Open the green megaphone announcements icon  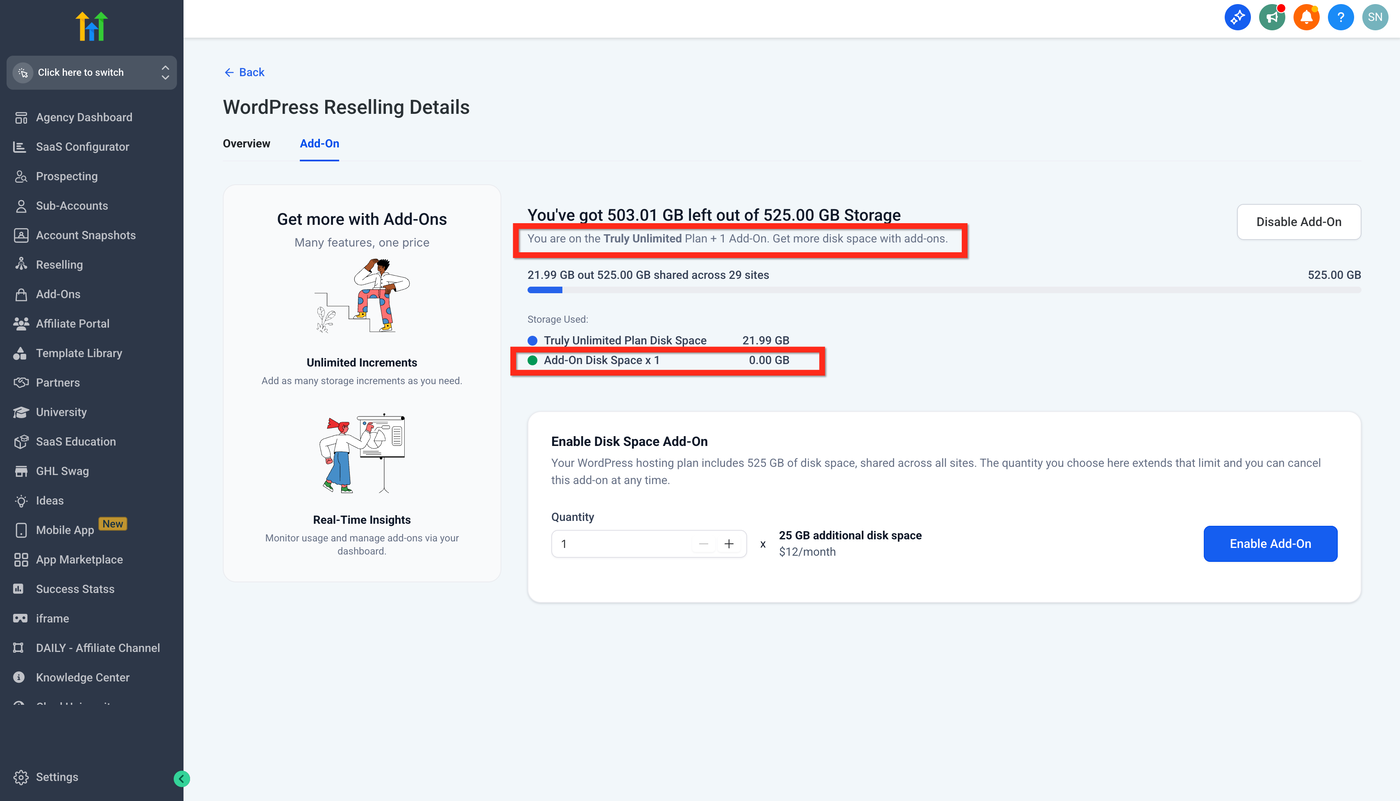pyautogui.click(x=1272, y=17)
